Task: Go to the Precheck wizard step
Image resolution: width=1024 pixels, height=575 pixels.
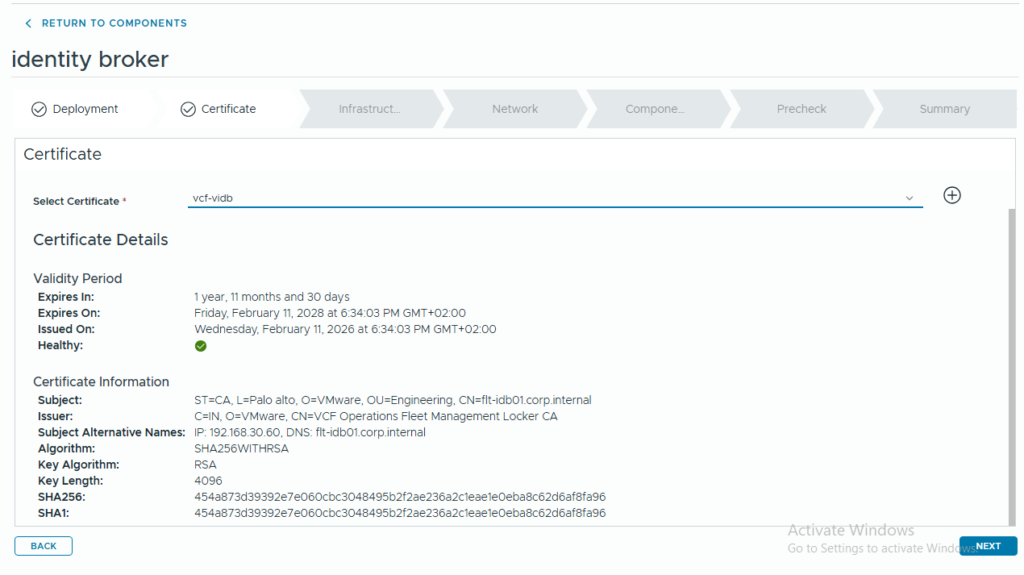Action: tap(801, 109)
